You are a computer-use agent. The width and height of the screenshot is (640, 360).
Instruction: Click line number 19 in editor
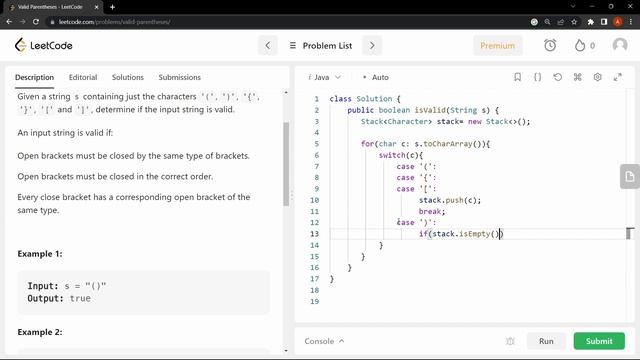pos(314,301)
